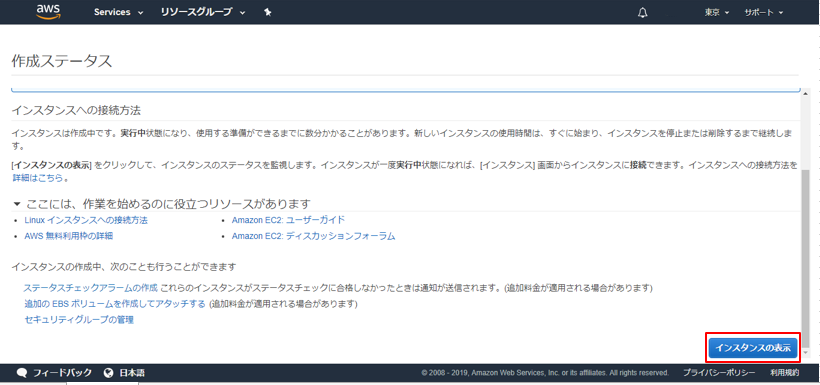Image resolution: width=820 pixels, height=385 pixels.
Task: Click the インスタンスの表示 button
Action: [753, 348]
